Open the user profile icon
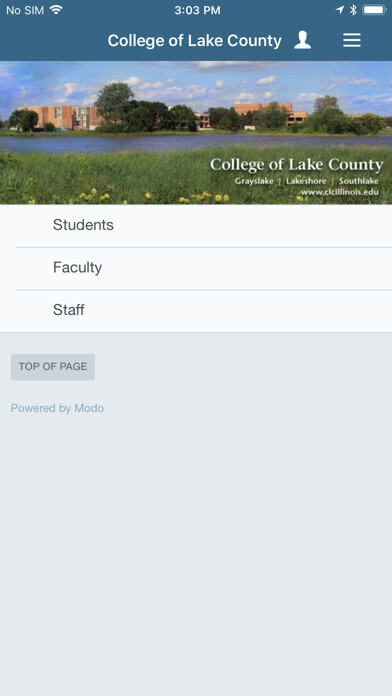The height and width of the screenshot is (696, 392). point(302,40)
